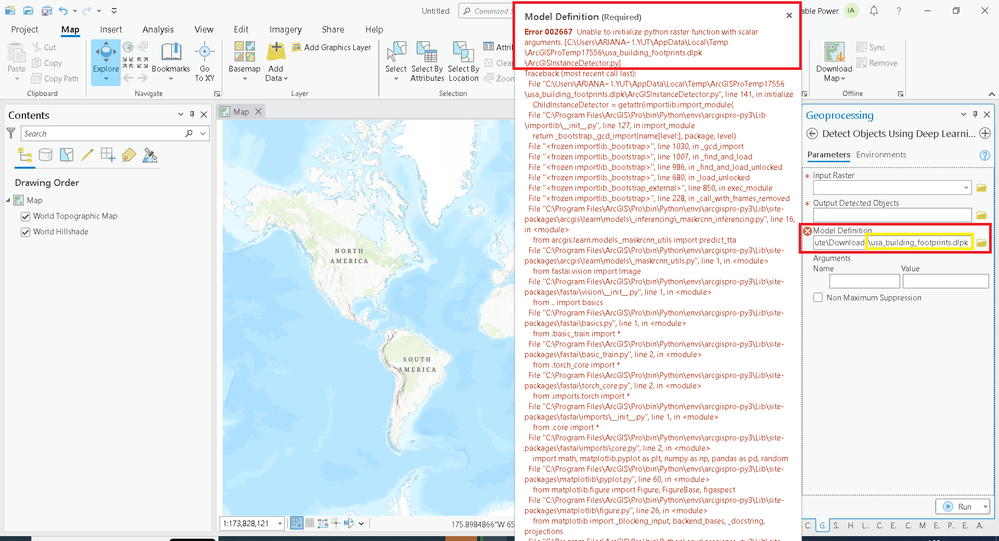Switch to the Environments tab in Geoprocessing
Screen dimensions: 999x541
click(x=880, y=155)
